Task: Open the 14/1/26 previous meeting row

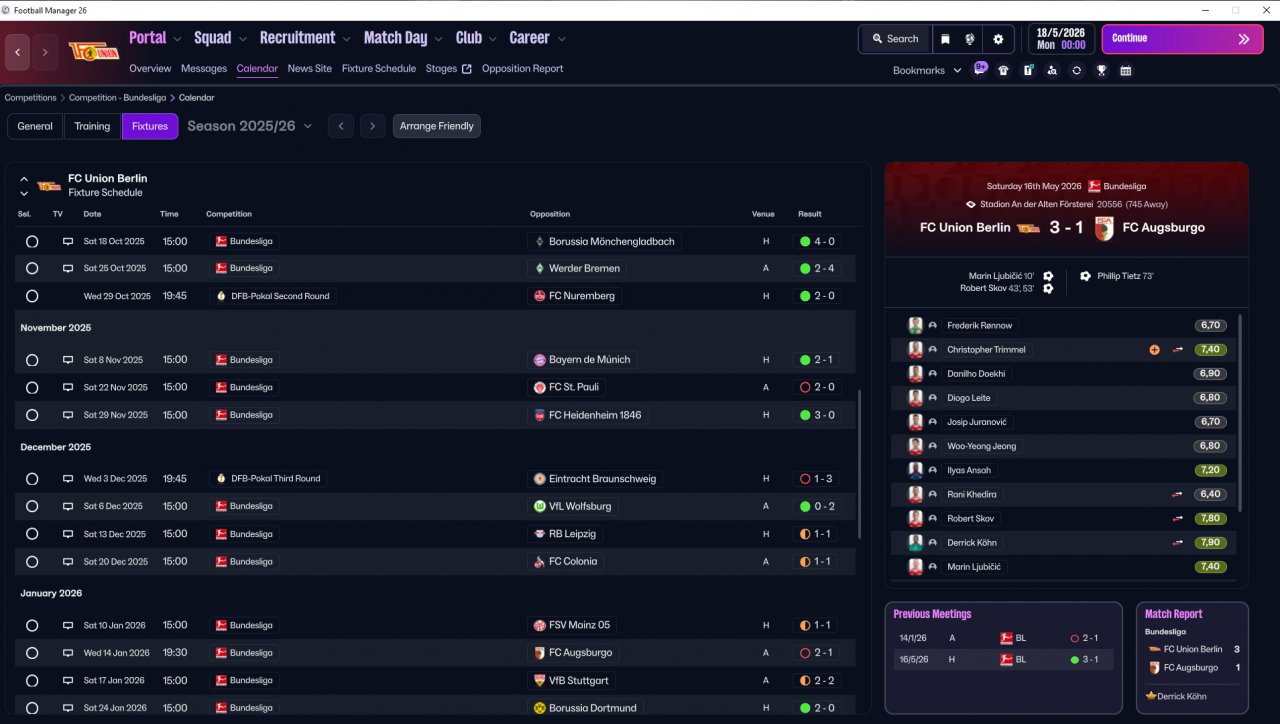Action: click(x=1003, y=638)
